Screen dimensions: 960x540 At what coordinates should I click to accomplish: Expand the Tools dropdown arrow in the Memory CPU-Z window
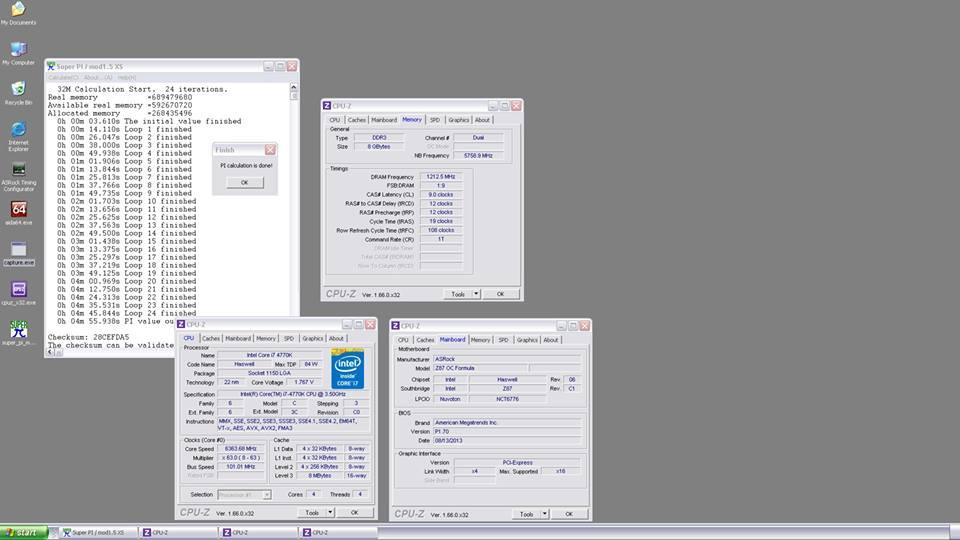tap(476, 294)
